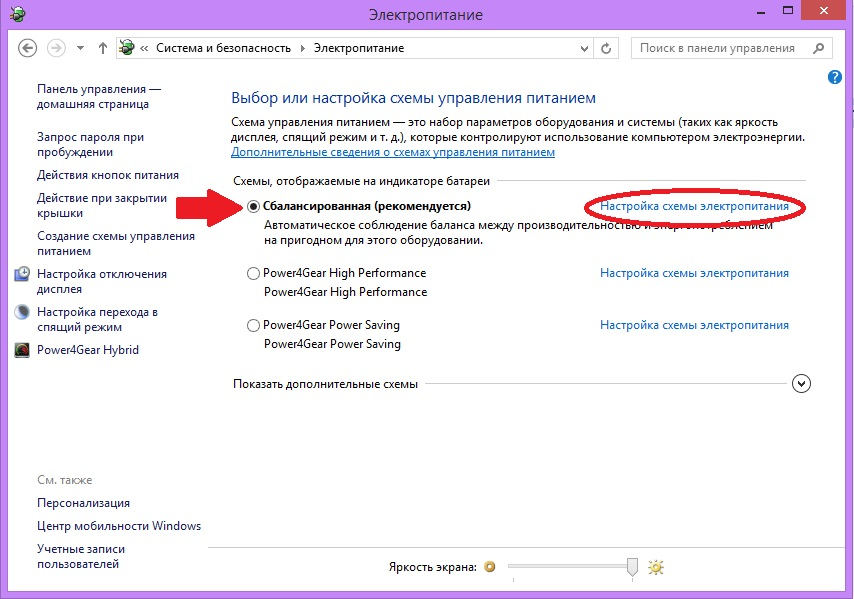
Task: Click the display shutoff icon in the sidebar
Action: pyautogui.click(x=22, y=274)
